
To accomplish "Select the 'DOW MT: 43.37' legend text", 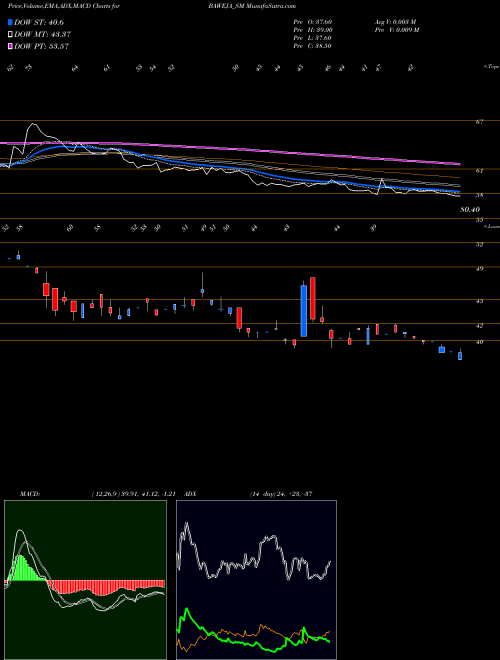I will pos(42,35).
